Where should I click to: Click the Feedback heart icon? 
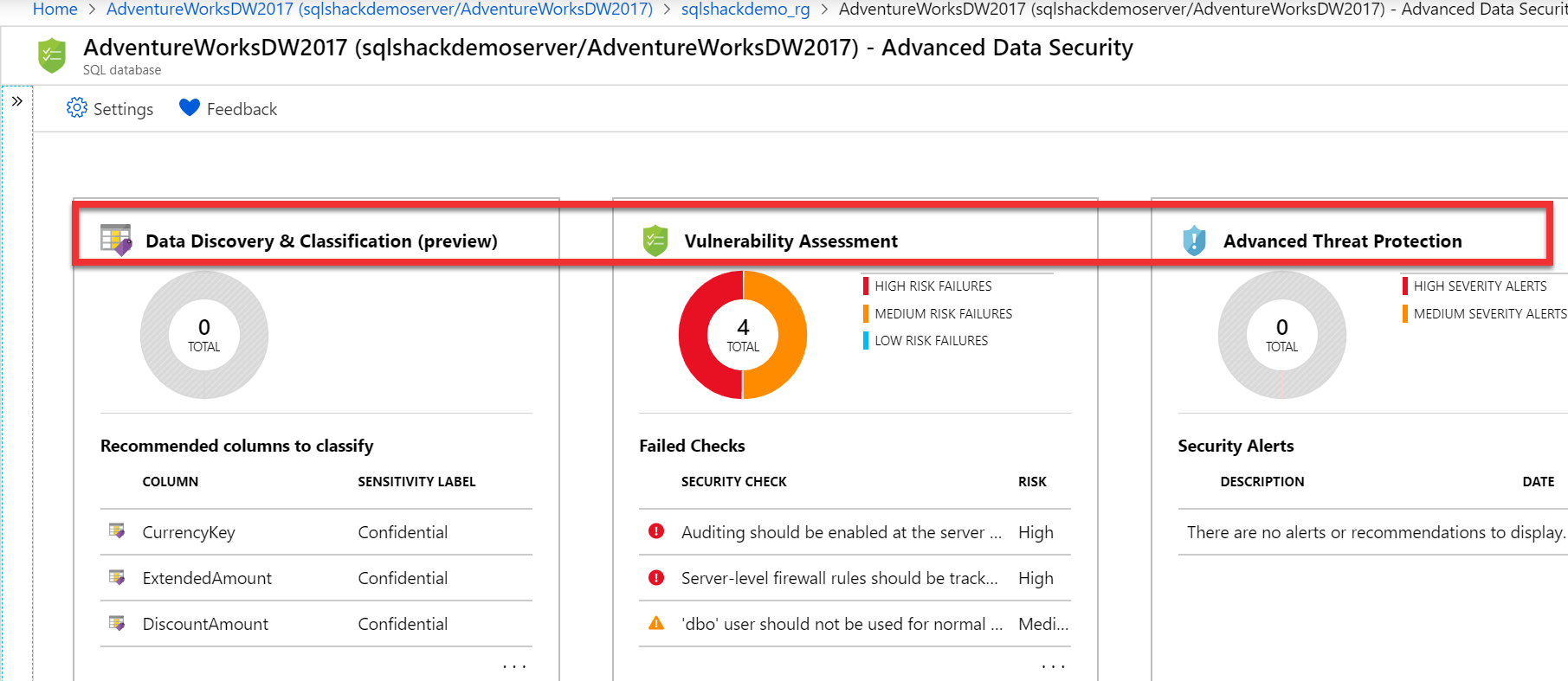coord(190,108)
